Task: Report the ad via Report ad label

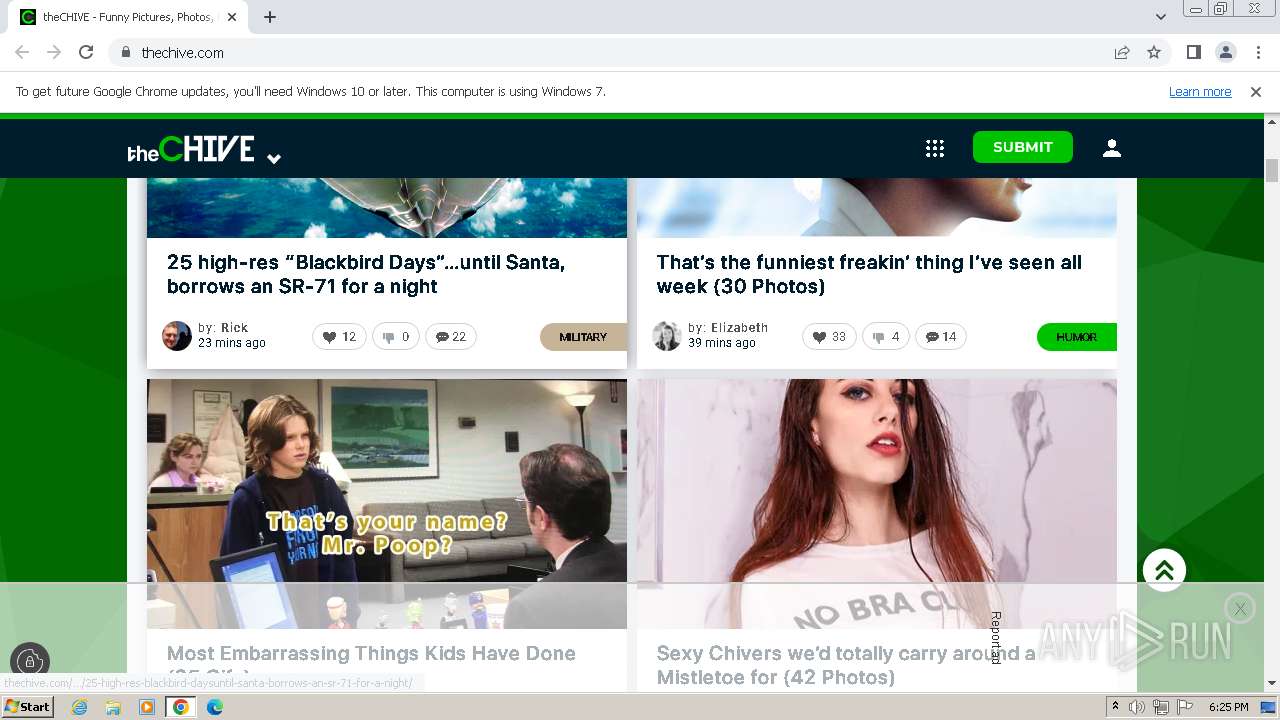Action: (x=996, y=638)
